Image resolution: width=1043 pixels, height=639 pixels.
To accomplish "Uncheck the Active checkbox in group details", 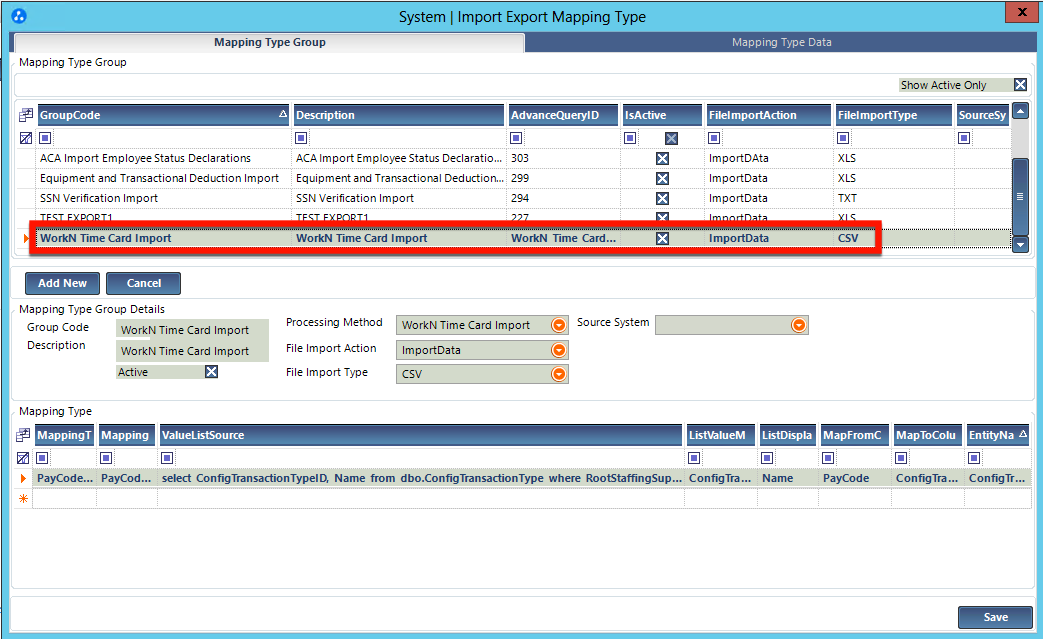I will pos(211,372).
